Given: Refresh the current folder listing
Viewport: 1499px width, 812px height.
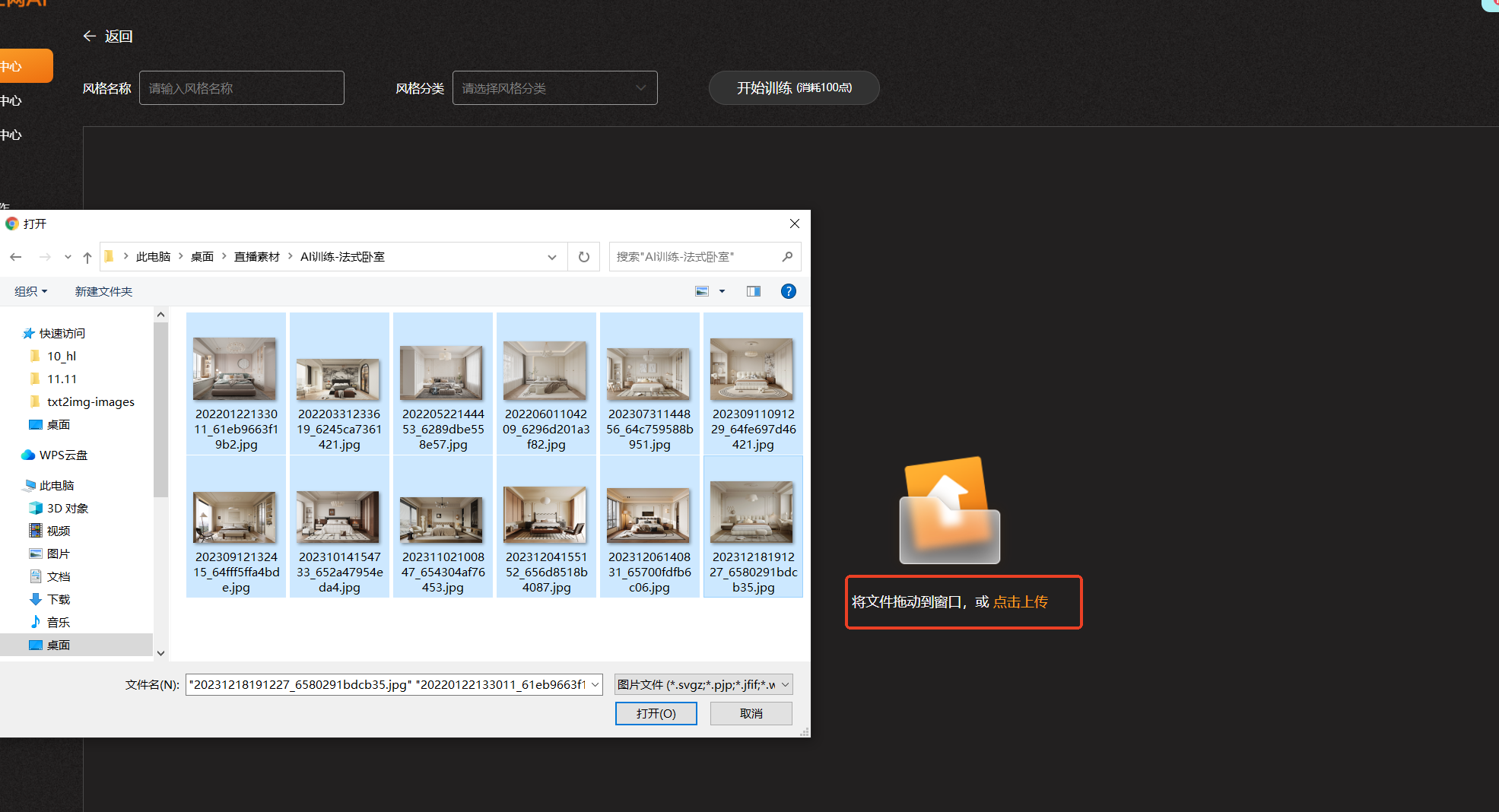Looking at the screenshot, I should pyautogui.click(x=583, y=257).
